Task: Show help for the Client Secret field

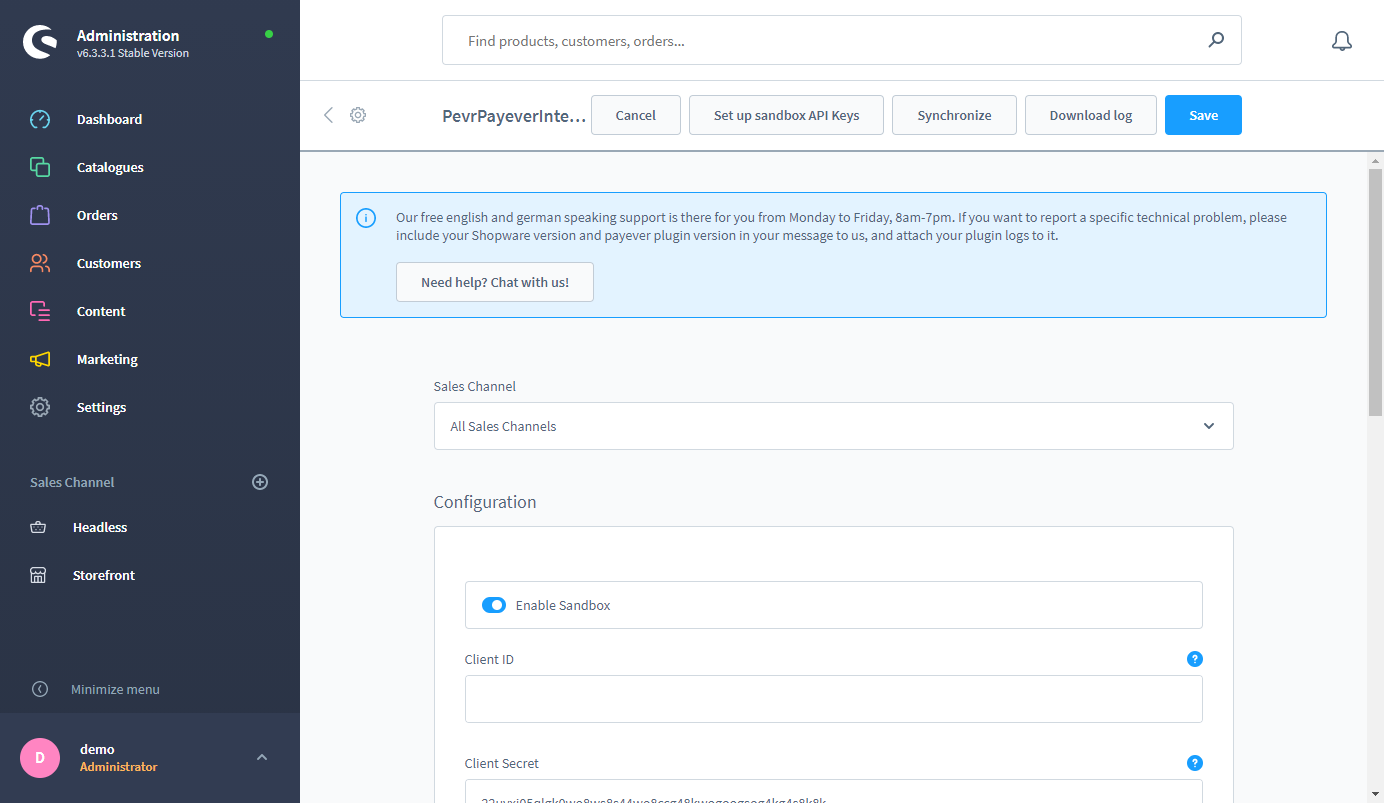Action: [x=1194, y=763]
